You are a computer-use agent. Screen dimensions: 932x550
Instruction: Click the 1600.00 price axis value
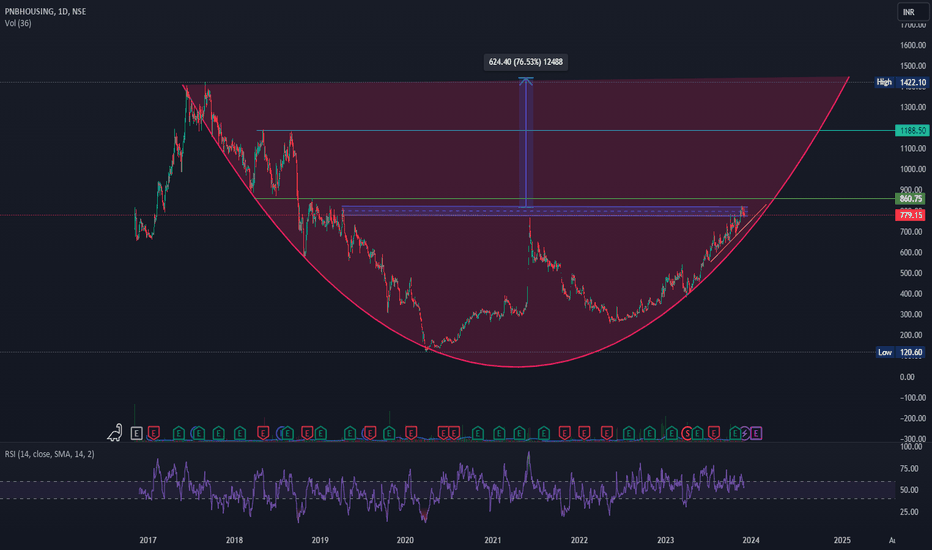pos(912,45)
